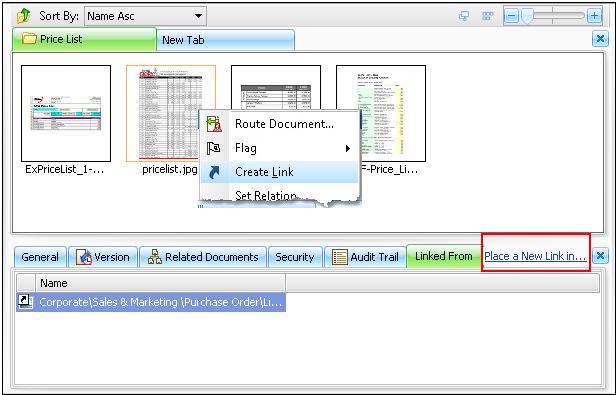Open the Related Documents tab

[203, 257]
